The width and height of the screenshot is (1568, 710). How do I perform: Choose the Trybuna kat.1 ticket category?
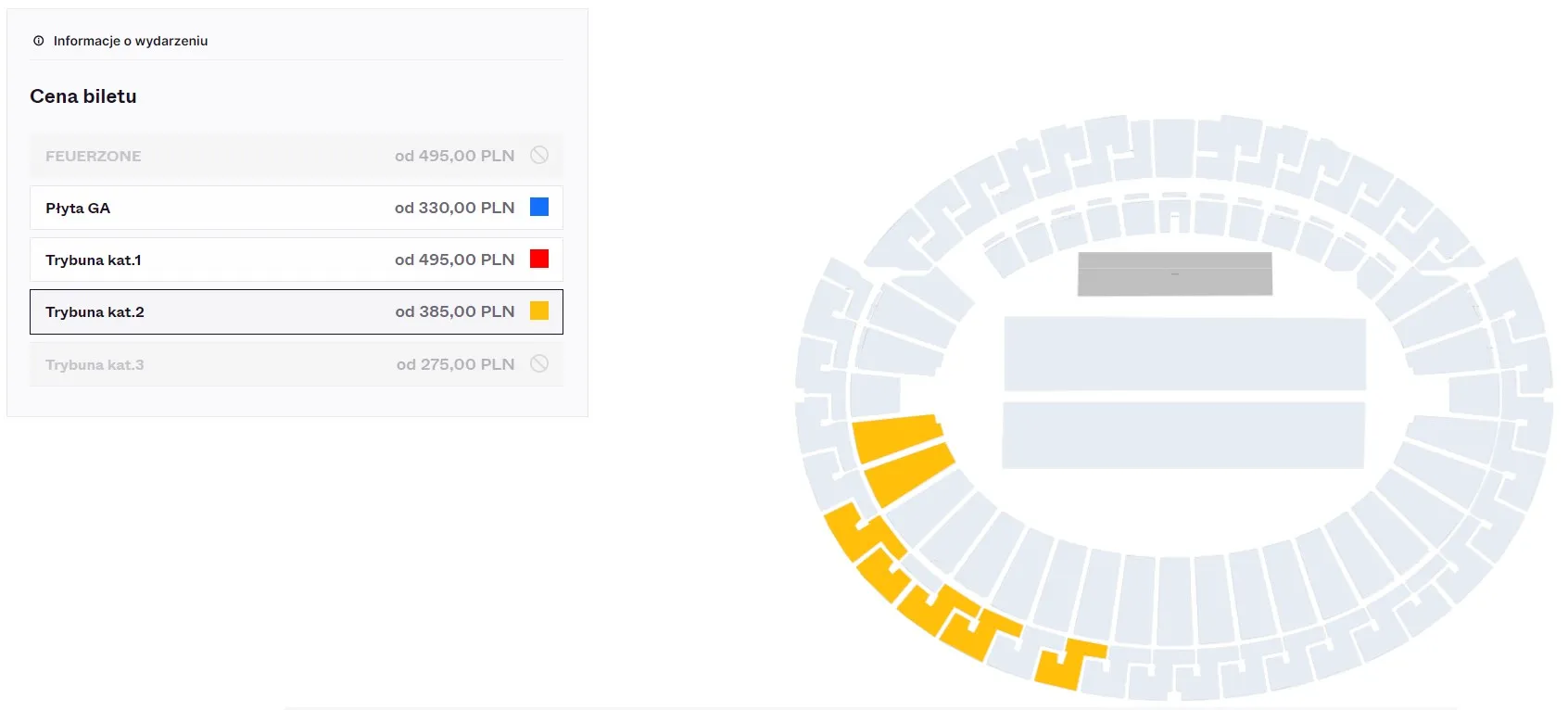point(297,260)
